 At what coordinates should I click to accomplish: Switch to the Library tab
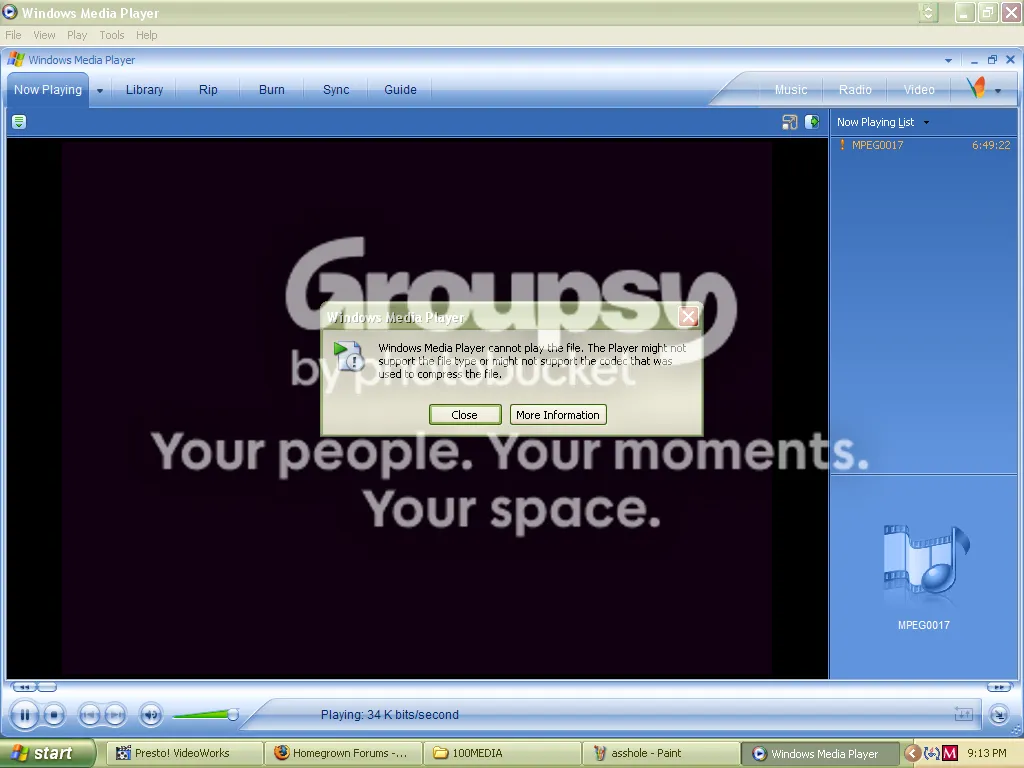click(144, 90)
